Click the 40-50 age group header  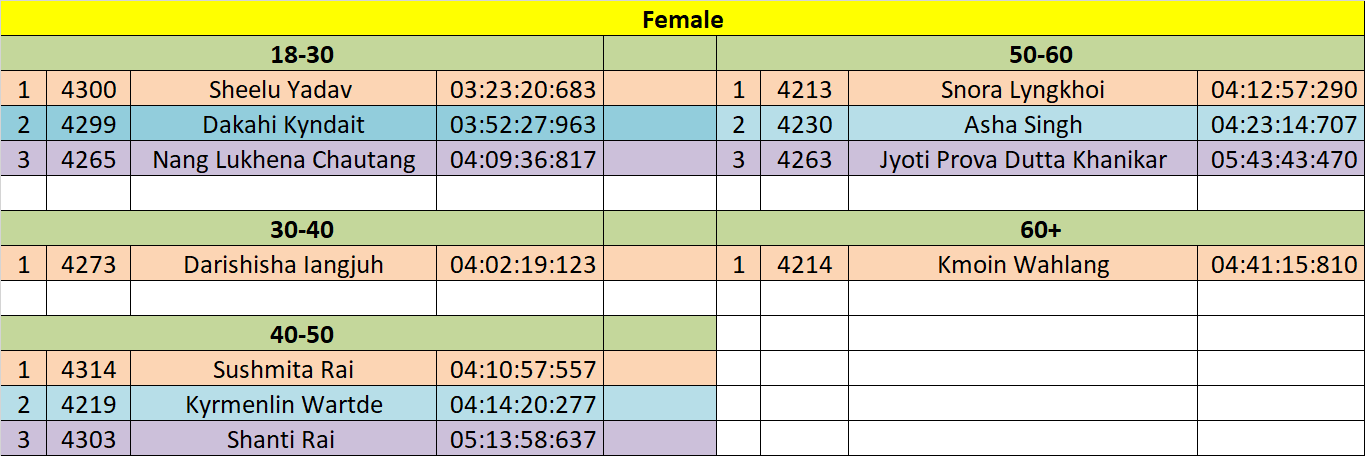coord(301,335)
